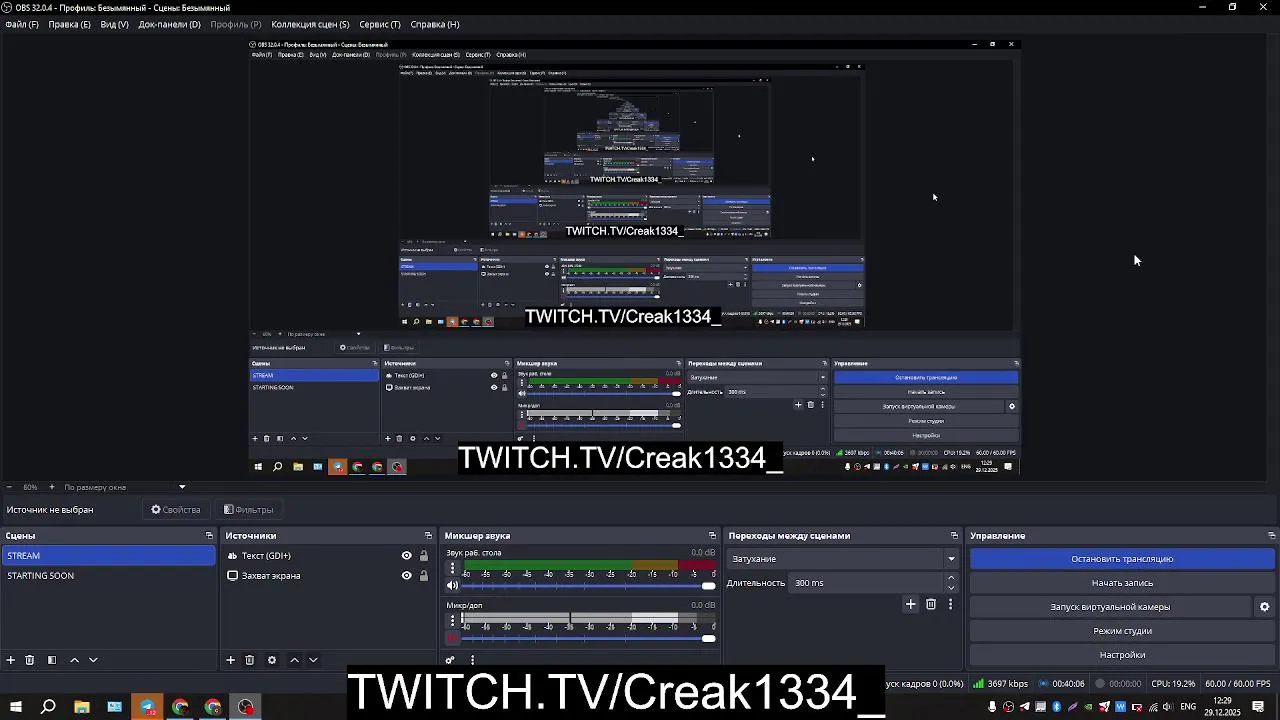The width and height of the screenshot is (1280, 720).
Task: Zoom in the preview with the plus
Action: [x=51, y=487]
